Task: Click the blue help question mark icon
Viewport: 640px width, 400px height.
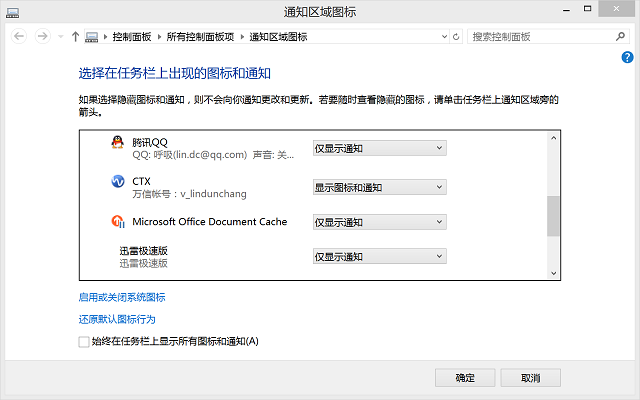Action: (x=627, y=58)
